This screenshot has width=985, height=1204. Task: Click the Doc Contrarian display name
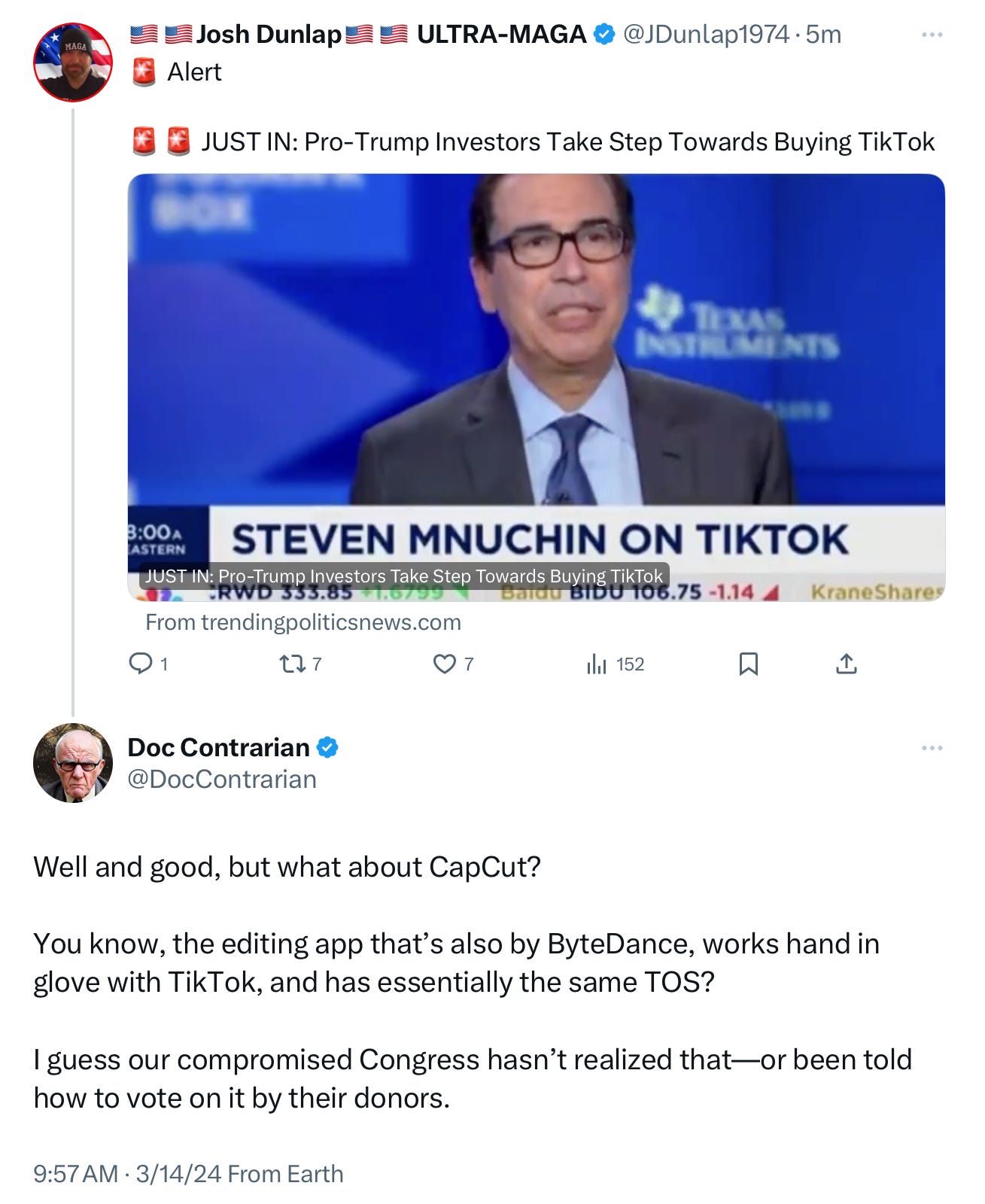(219, 747)
